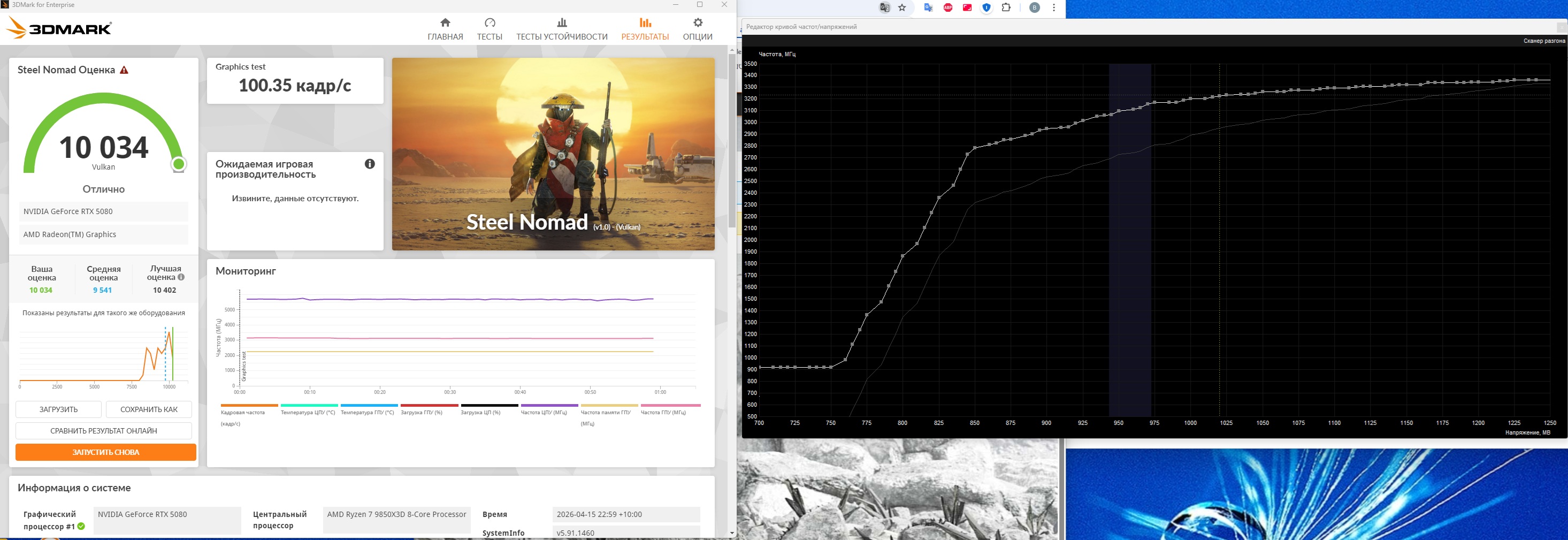1568x540 pixels.
Task: Click СРАВНИТЬ РЕЗУЛЬТАТ ОНЛАЙН button
Action: [103, 430]
